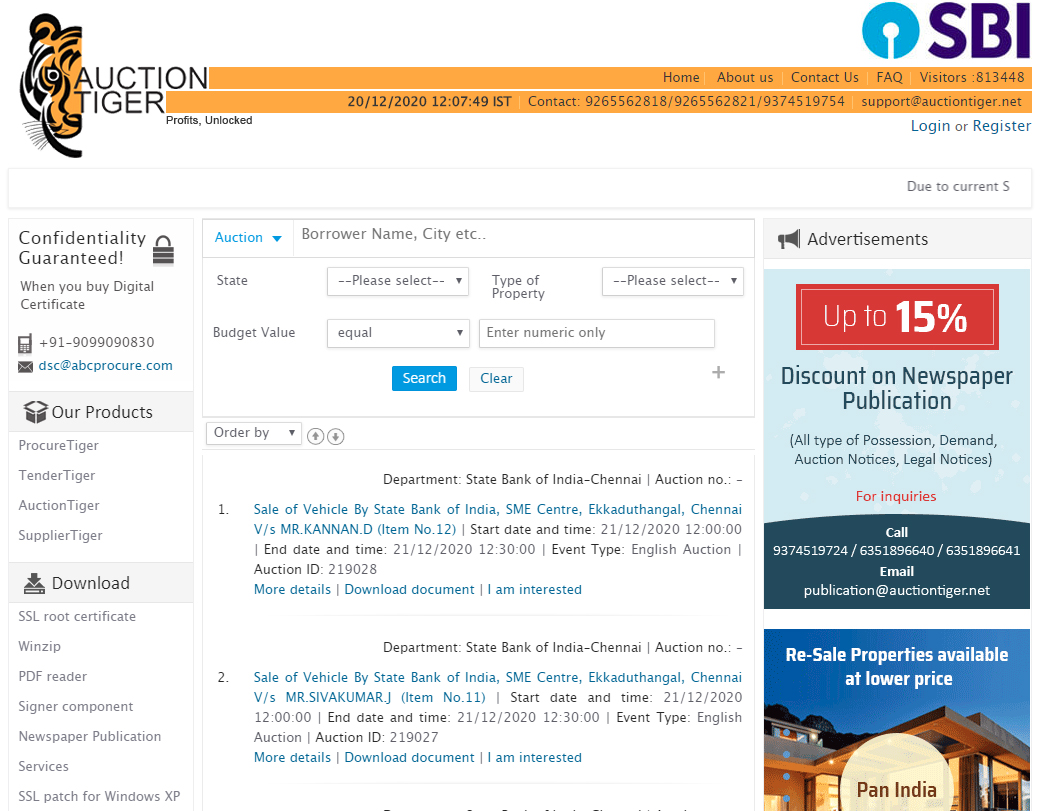Click the 15% newspaper publication discount ad
Screen dimensions: 1041x811
point(897,439)
